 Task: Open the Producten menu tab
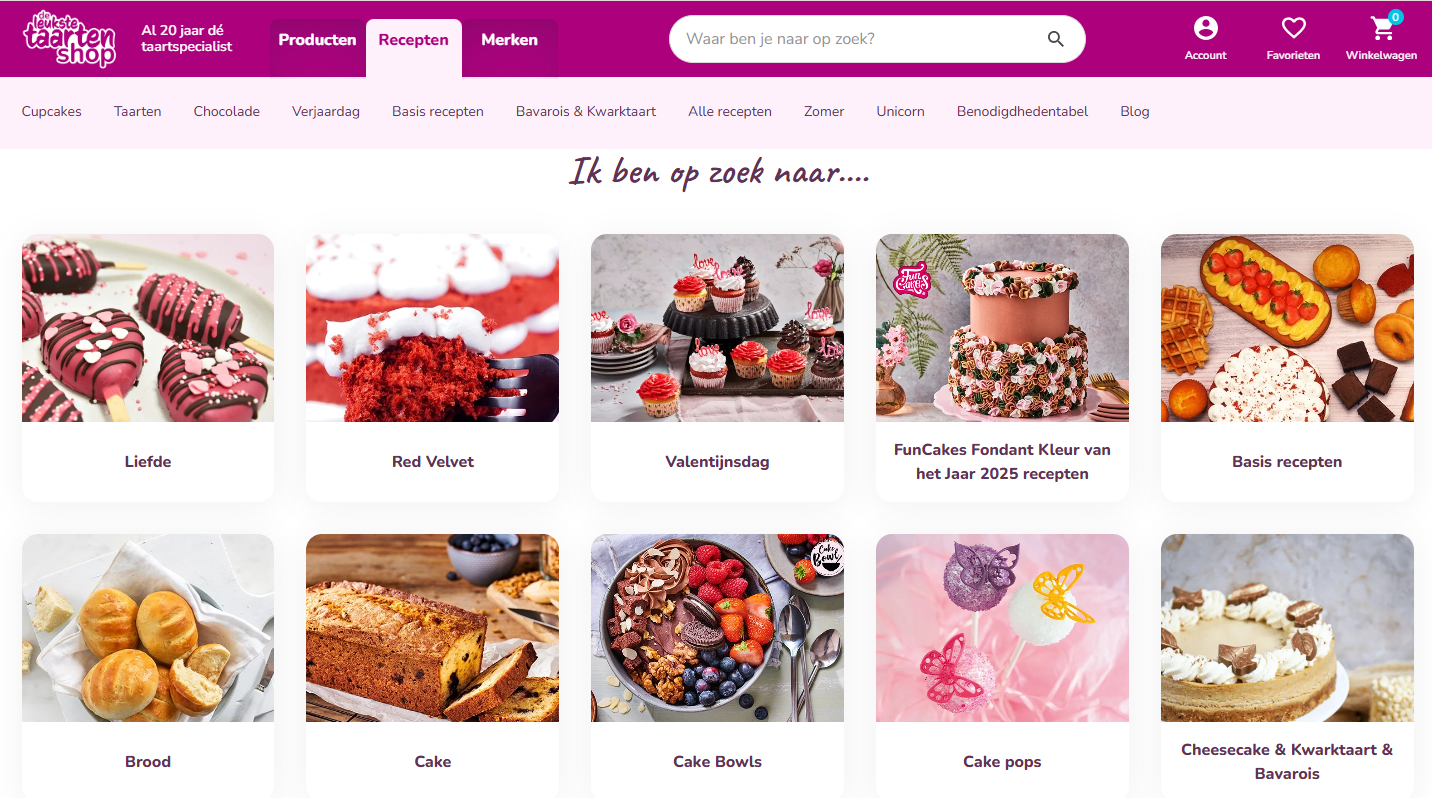[x=317, y=40]
